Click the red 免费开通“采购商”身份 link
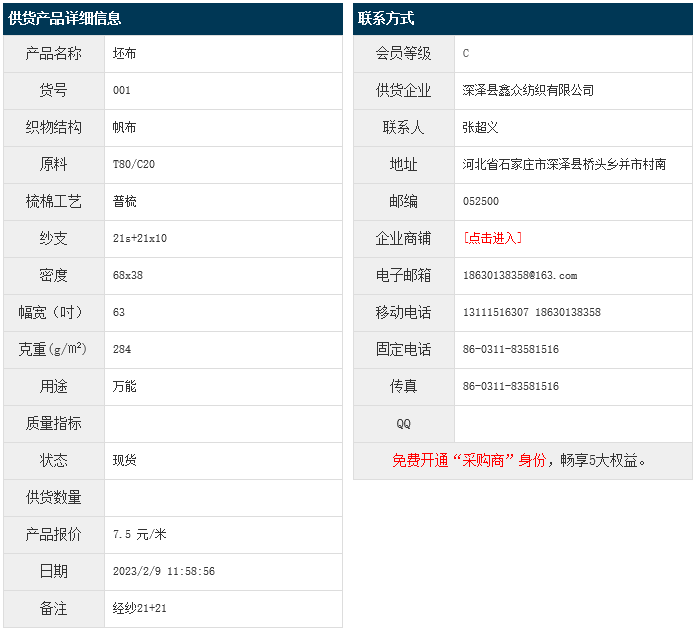The height and width of the screenshot is (631, 697). pos(469,461)
